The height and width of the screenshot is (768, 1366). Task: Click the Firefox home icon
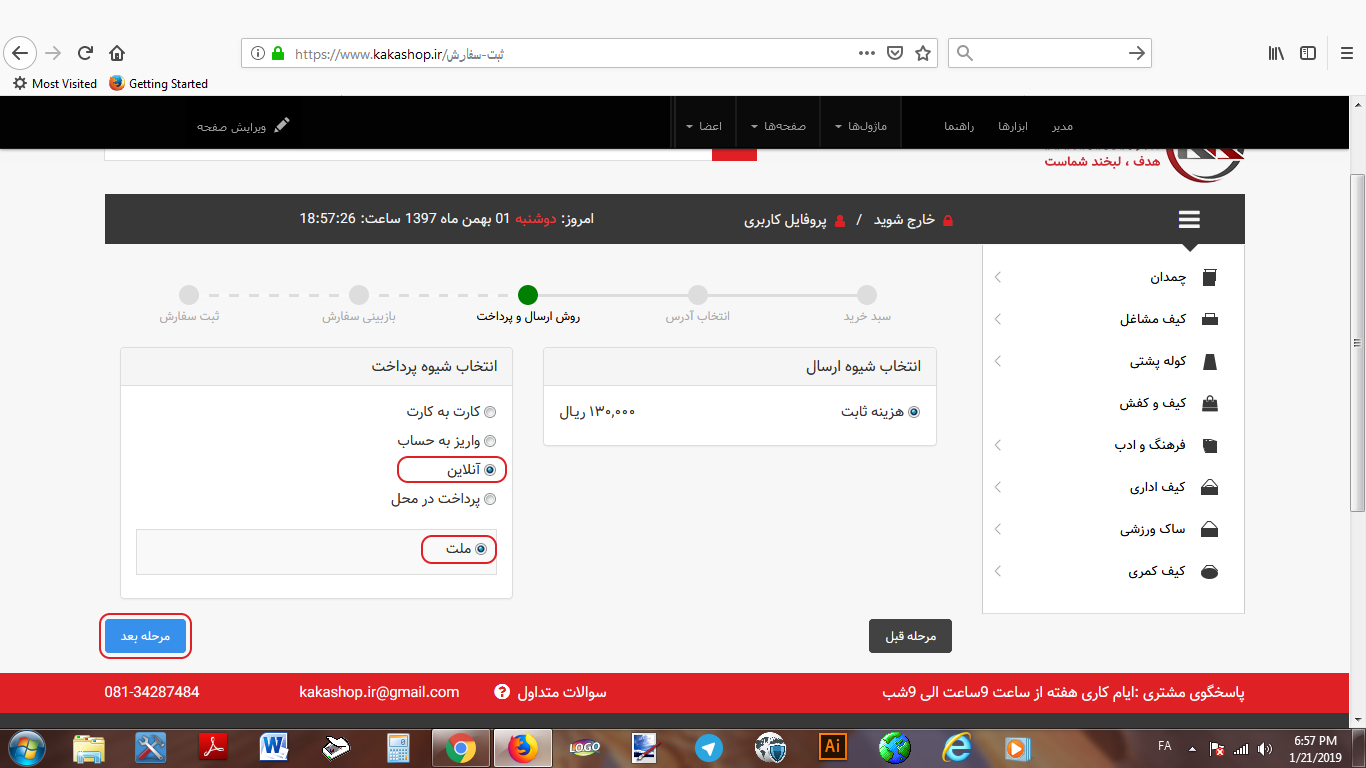[117, 53]
